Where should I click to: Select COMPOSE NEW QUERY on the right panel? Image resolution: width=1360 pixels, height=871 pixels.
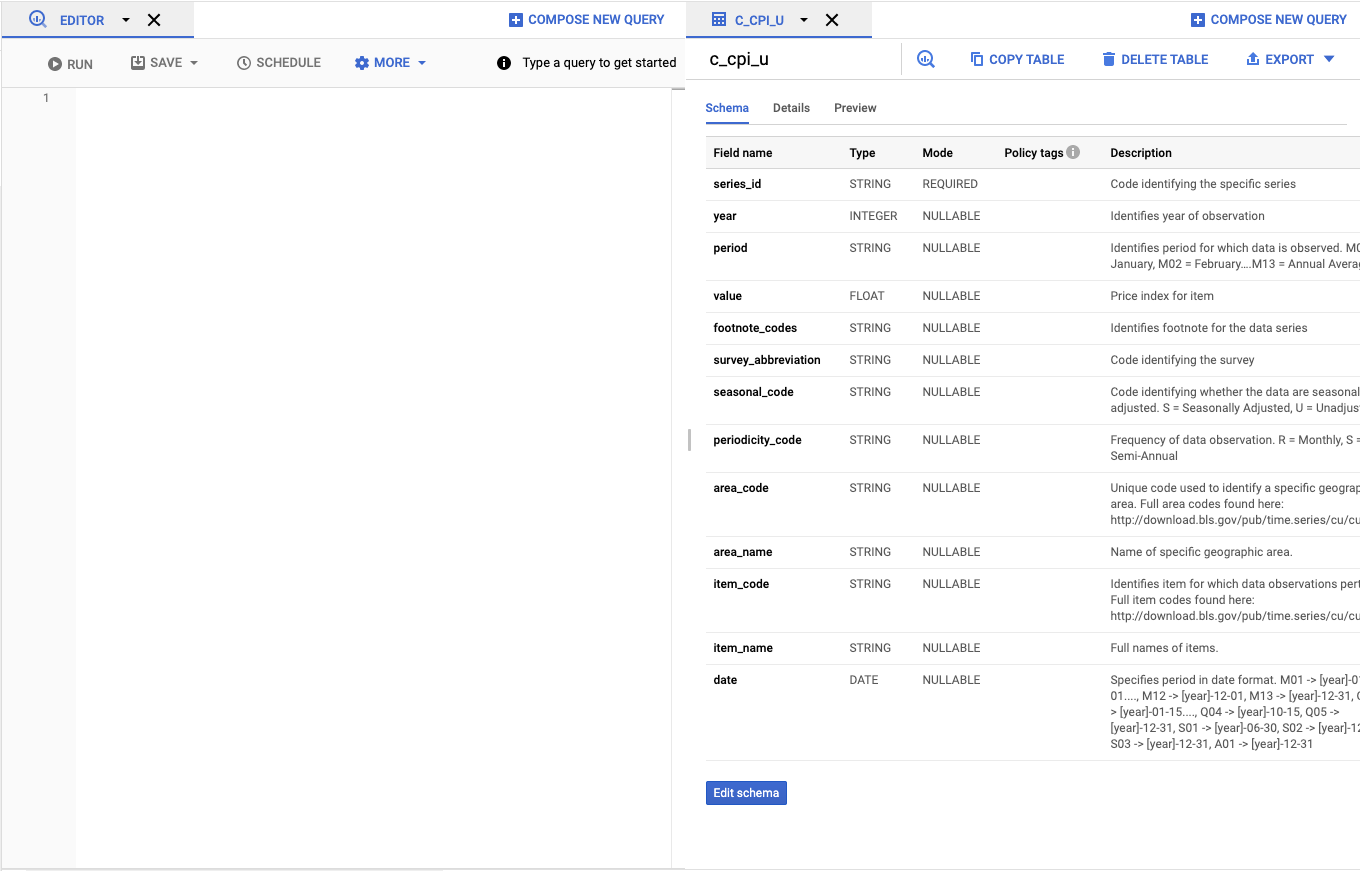click(x=1269, y=19)
